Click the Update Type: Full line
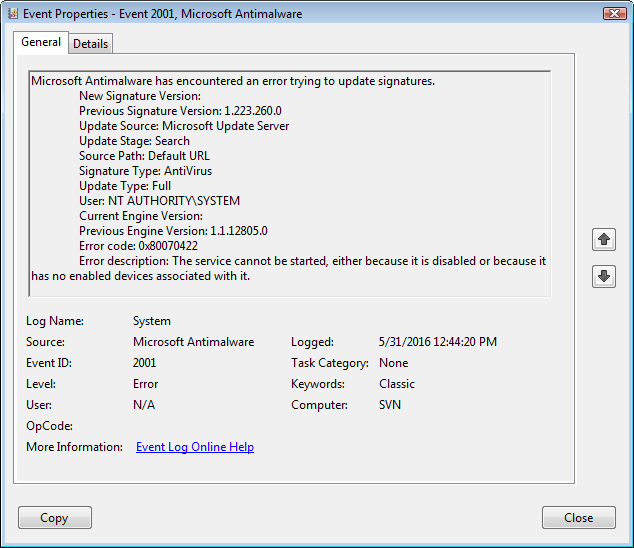 (125, 186)
